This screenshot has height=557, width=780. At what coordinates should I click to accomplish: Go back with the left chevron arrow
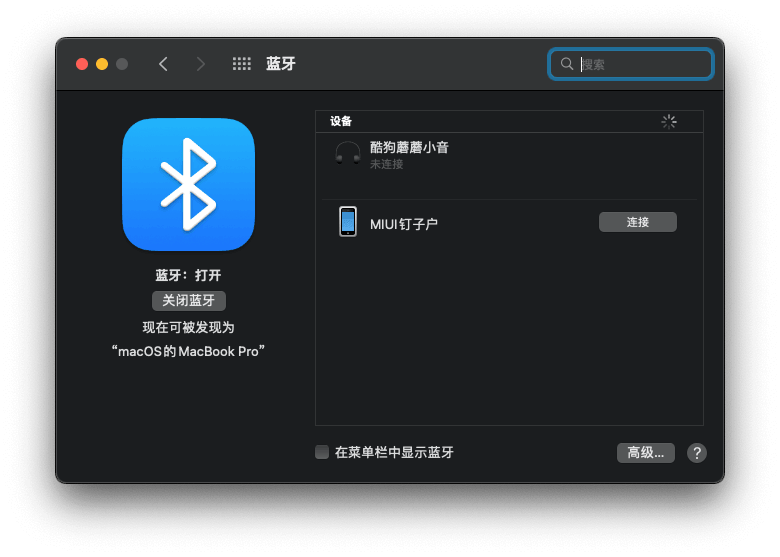click(x=163, y=64)
